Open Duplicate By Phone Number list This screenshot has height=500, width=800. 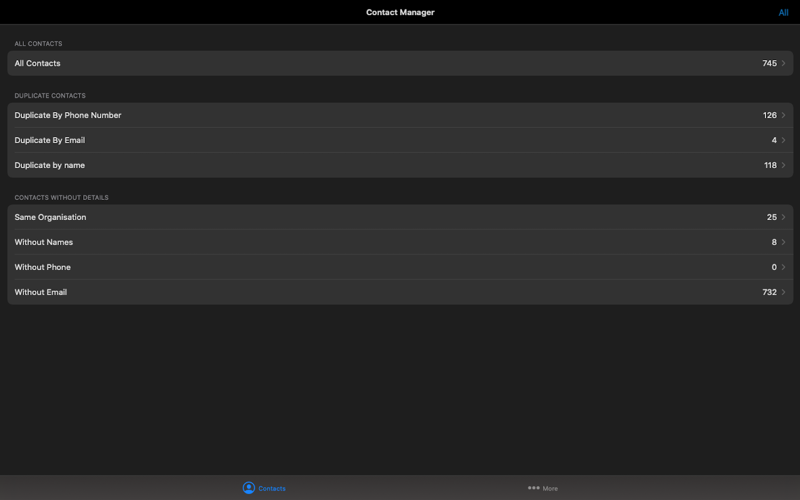400,115
